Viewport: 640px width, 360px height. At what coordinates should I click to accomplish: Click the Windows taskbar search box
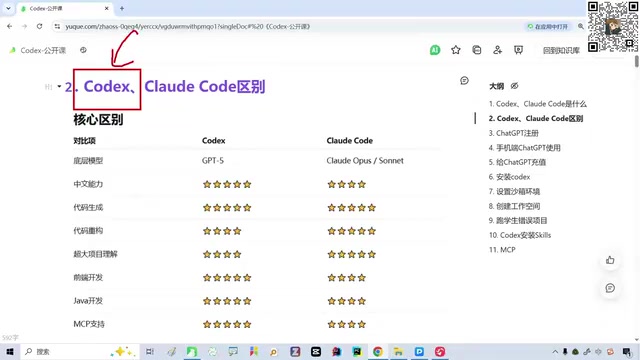(x=80, y=351)
